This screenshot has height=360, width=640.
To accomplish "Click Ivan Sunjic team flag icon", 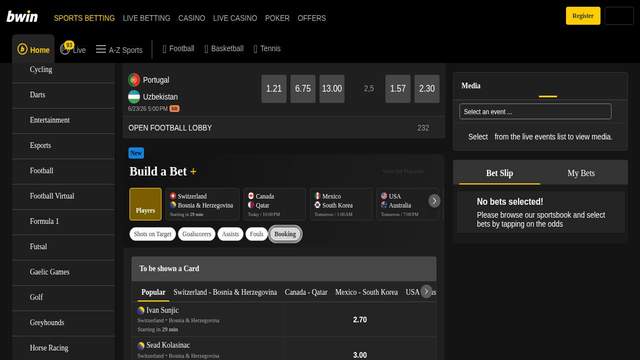I will pos(141,310).
